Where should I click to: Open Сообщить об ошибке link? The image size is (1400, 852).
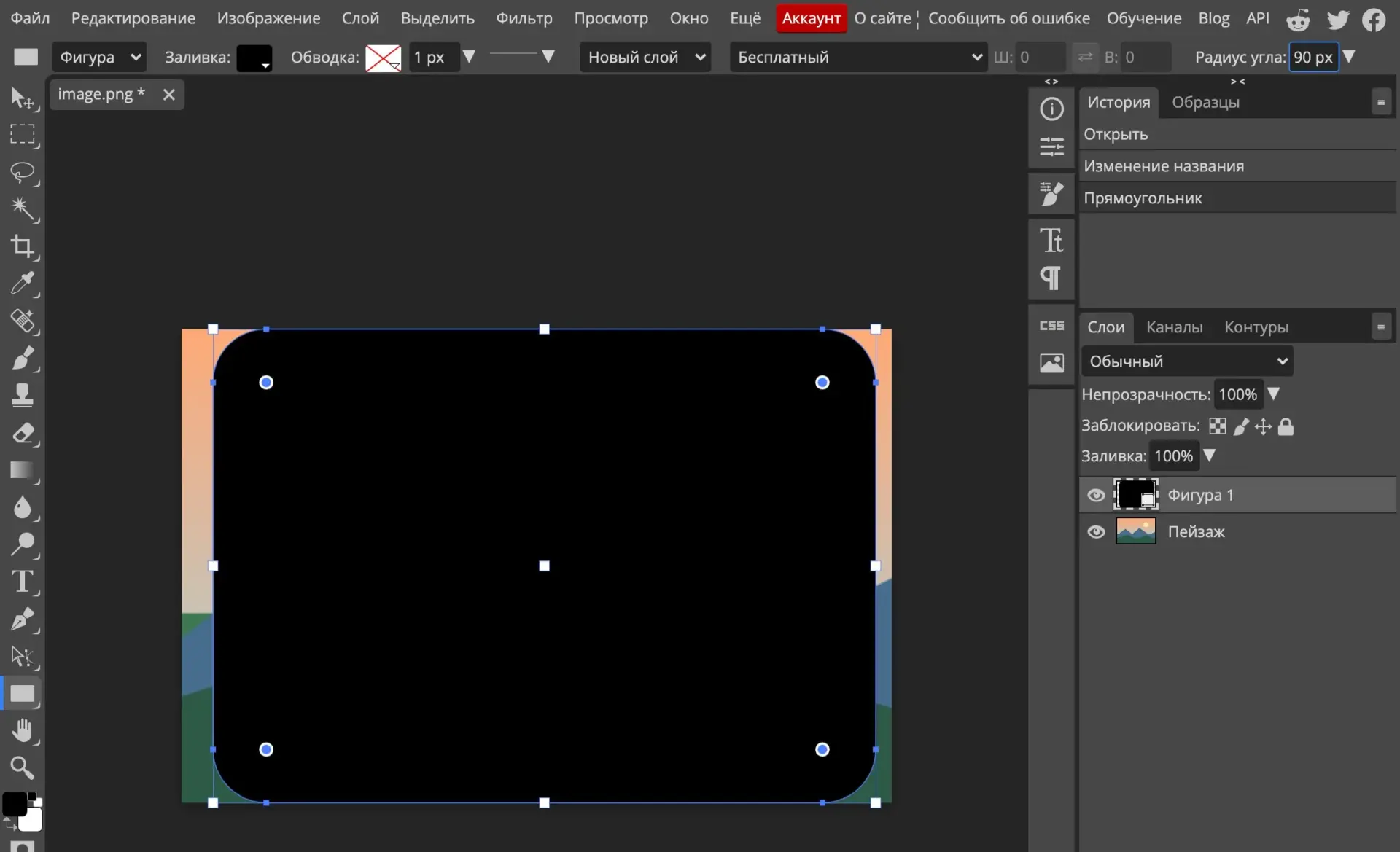pyautogui.click(x=1008, y=18)
